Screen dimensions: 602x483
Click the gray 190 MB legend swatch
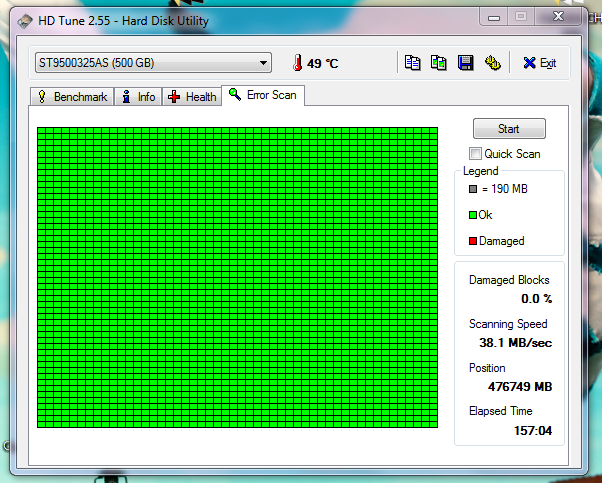473,189
